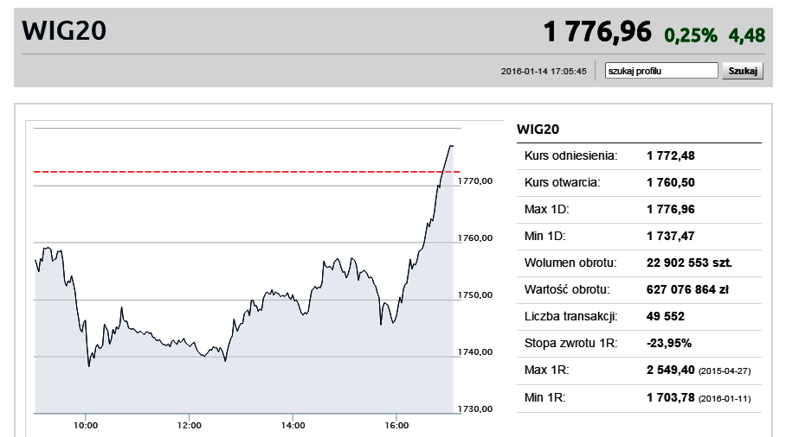Select the 'Kurs odniesienia' table row label
The height and width of the screenshot is (437, 786).
(x=570, y=156)
